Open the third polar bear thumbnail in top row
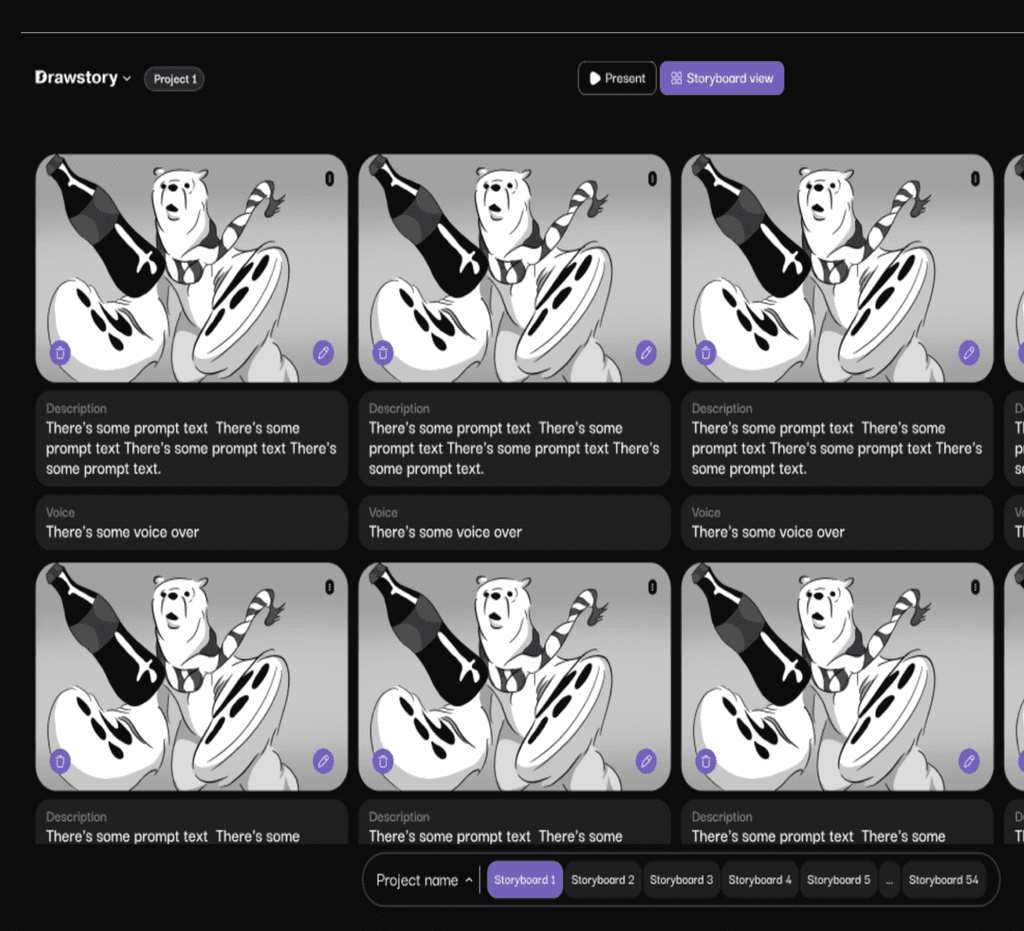Viewport: 1024px width, 931px height. pos(837,268)
